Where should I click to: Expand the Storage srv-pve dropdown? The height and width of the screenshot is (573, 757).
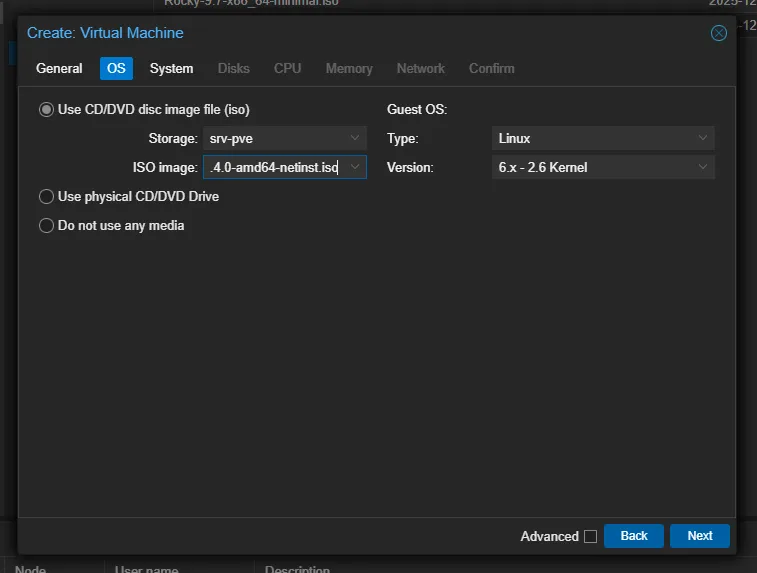pyautogui.click(x=355, y=138)
